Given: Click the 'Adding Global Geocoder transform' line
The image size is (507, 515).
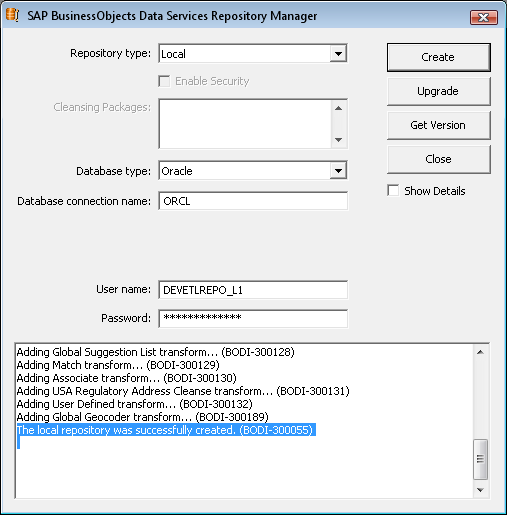Looking at the screenshot, I should click(142, 417).
